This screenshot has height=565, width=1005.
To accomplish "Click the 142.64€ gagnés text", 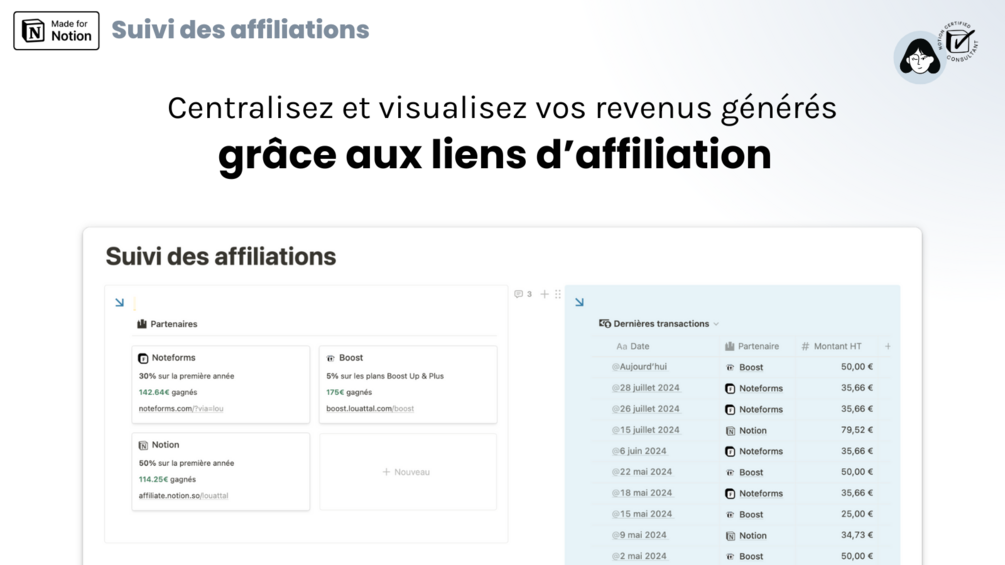I will click(x=168, y=393).
